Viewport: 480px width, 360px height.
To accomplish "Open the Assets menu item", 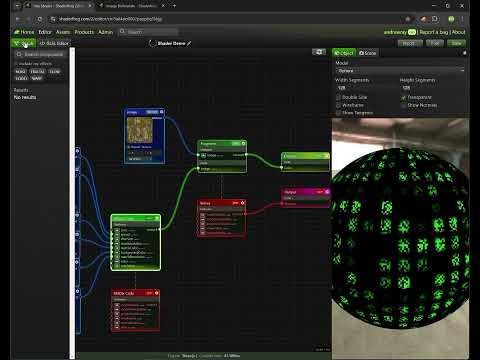I will 63,32.
